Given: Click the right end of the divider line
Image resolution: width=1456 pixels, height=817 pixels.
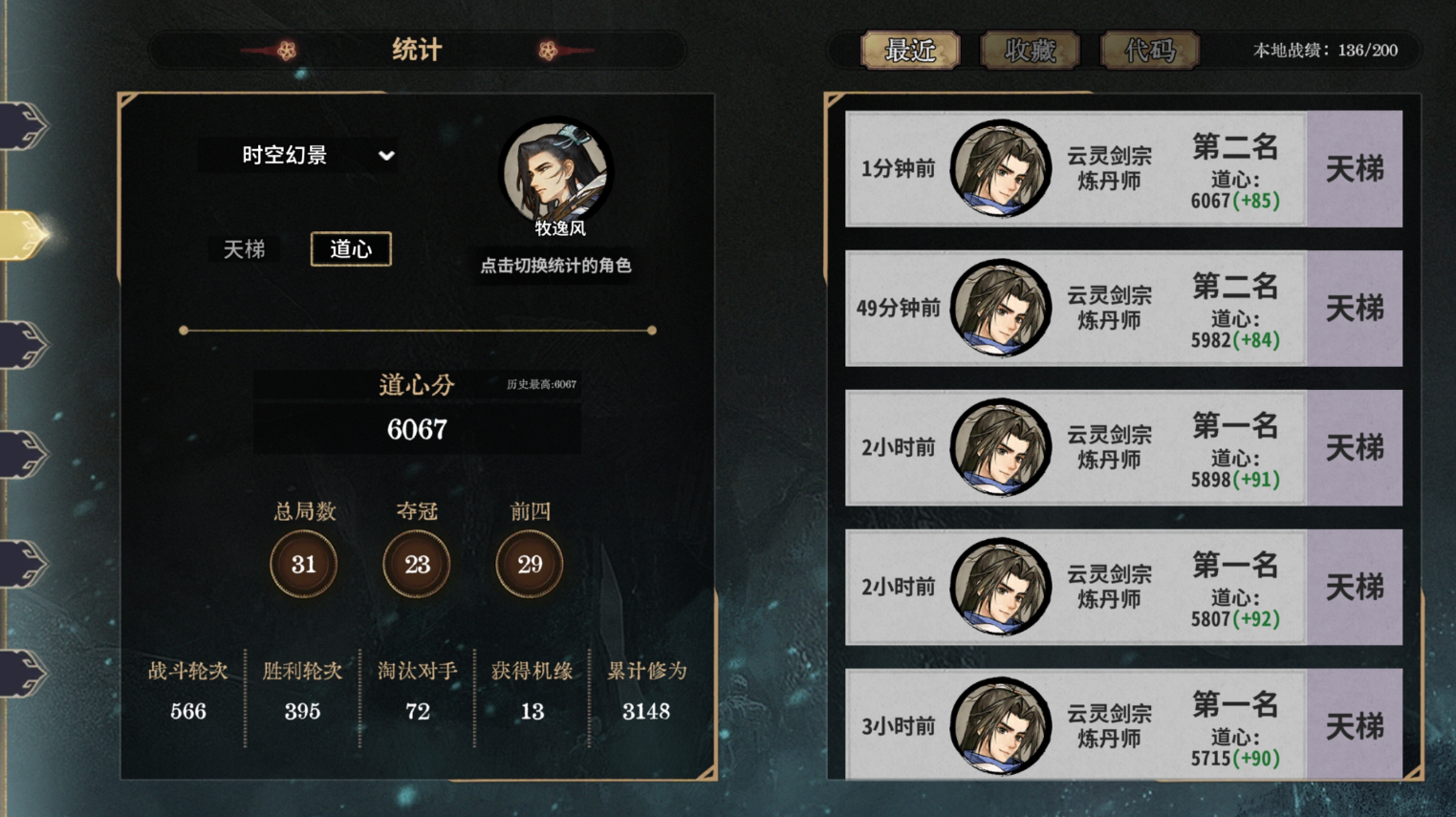Looking at the screenshot, I should pos(652,331).
